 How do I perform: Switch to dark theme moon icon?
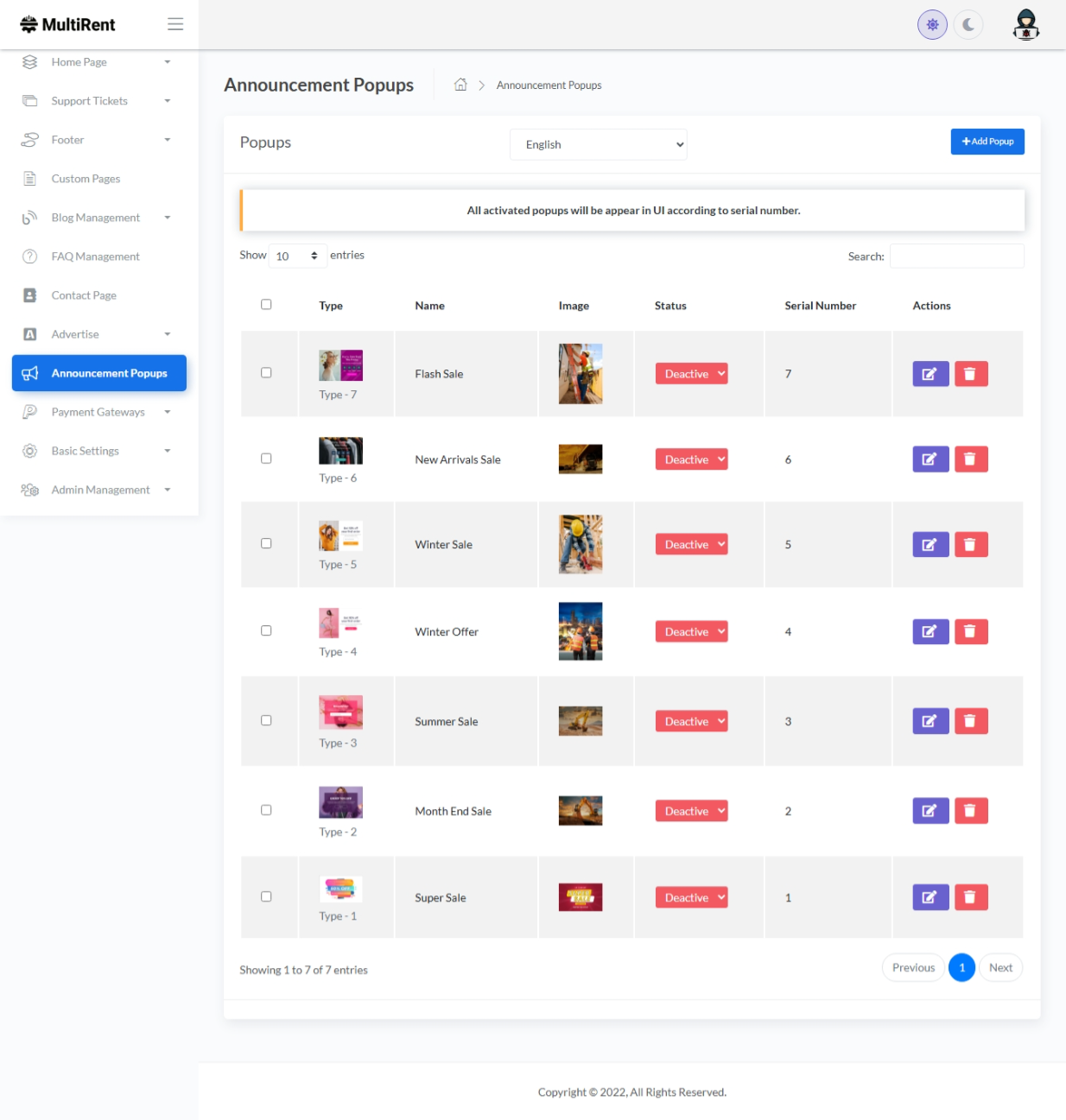968,25
